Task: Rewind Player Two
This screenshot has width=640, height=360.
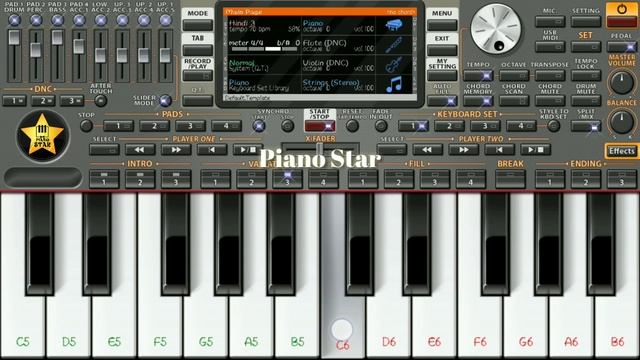Action: pyautogui.click(x=427, y=150)
